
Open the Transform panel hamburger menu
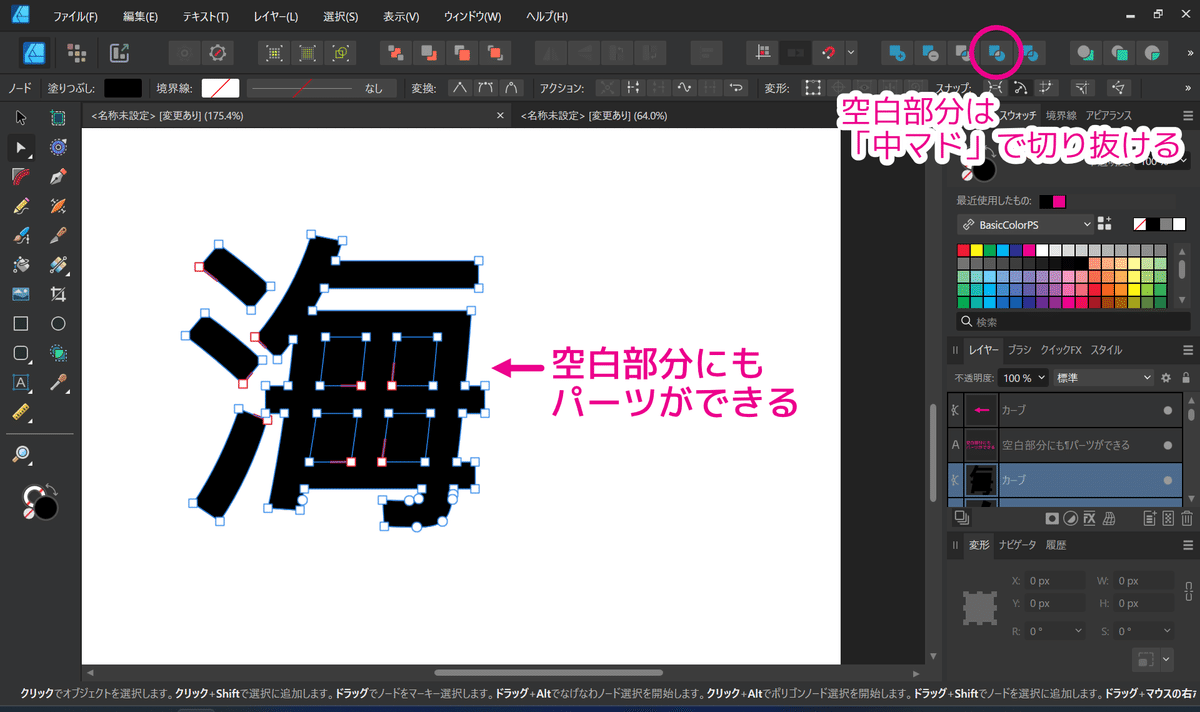pos(1188,545)
